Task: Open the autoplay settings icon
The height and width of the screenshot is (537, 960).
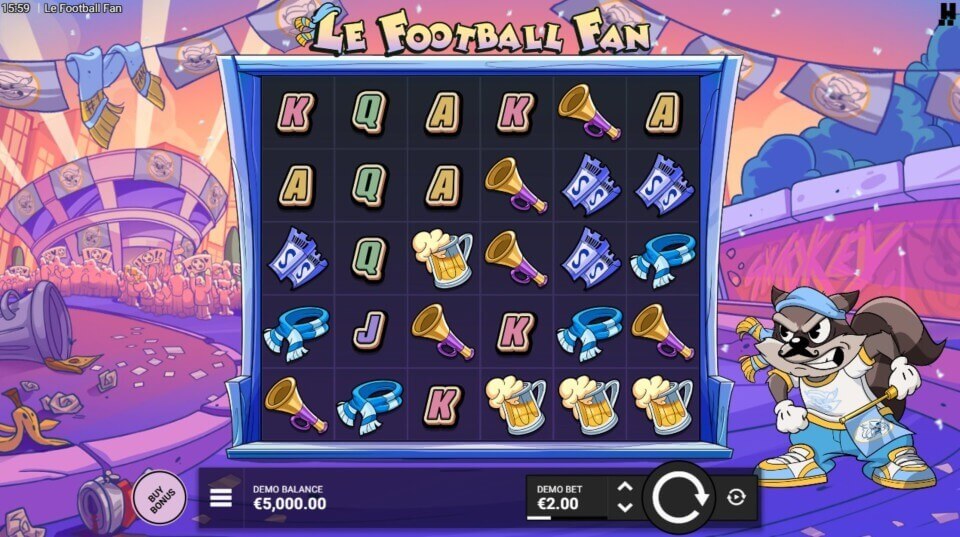Action: click(736, 497)
